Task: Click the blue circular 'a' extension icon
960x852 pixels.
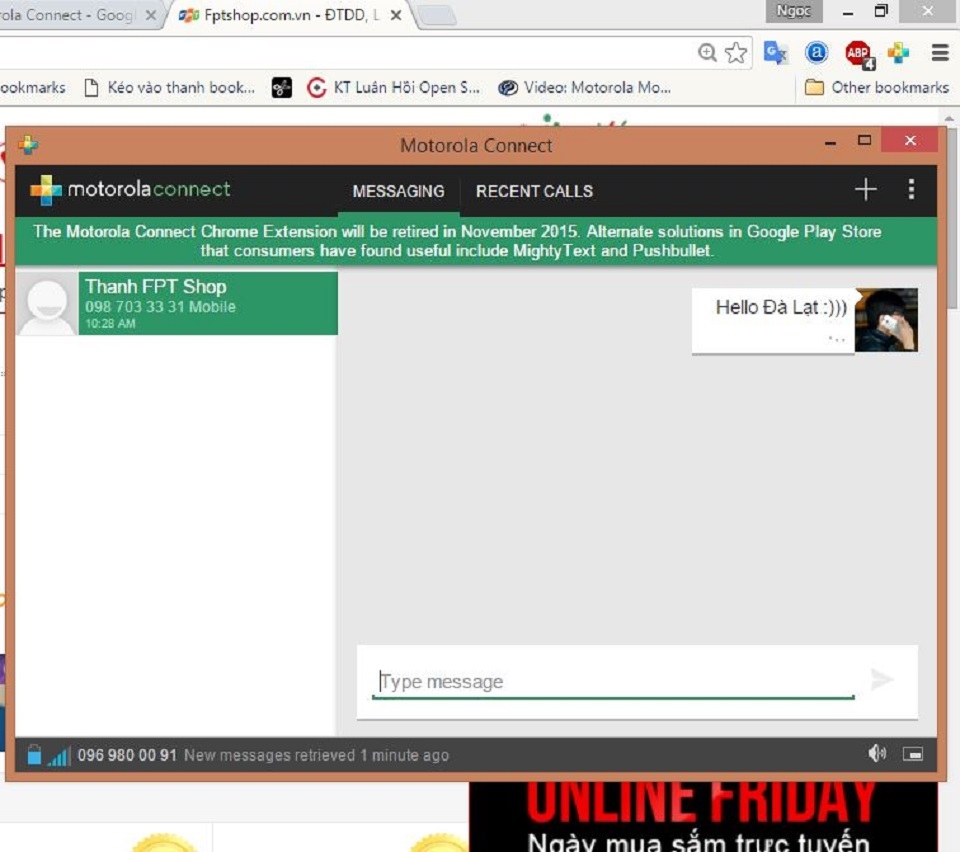Action: pyautogui.click(x=816, y=53)
